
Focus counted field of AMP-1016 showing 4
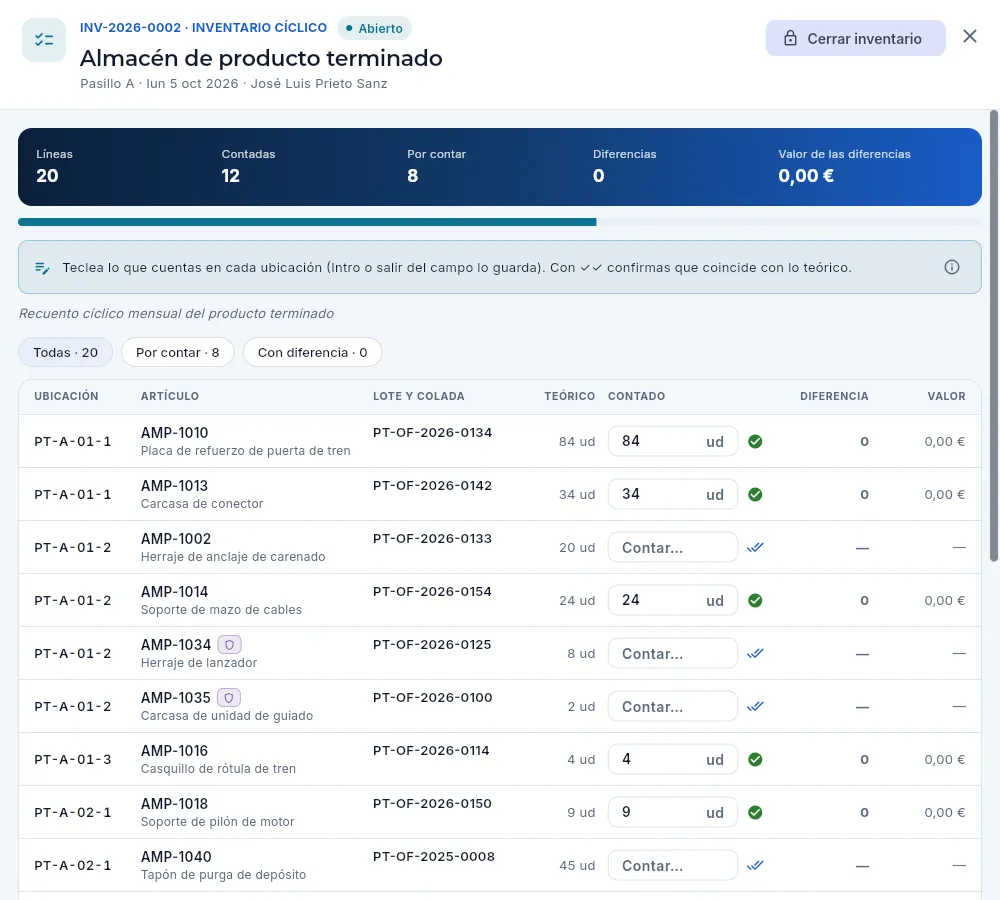pos(673,759)
